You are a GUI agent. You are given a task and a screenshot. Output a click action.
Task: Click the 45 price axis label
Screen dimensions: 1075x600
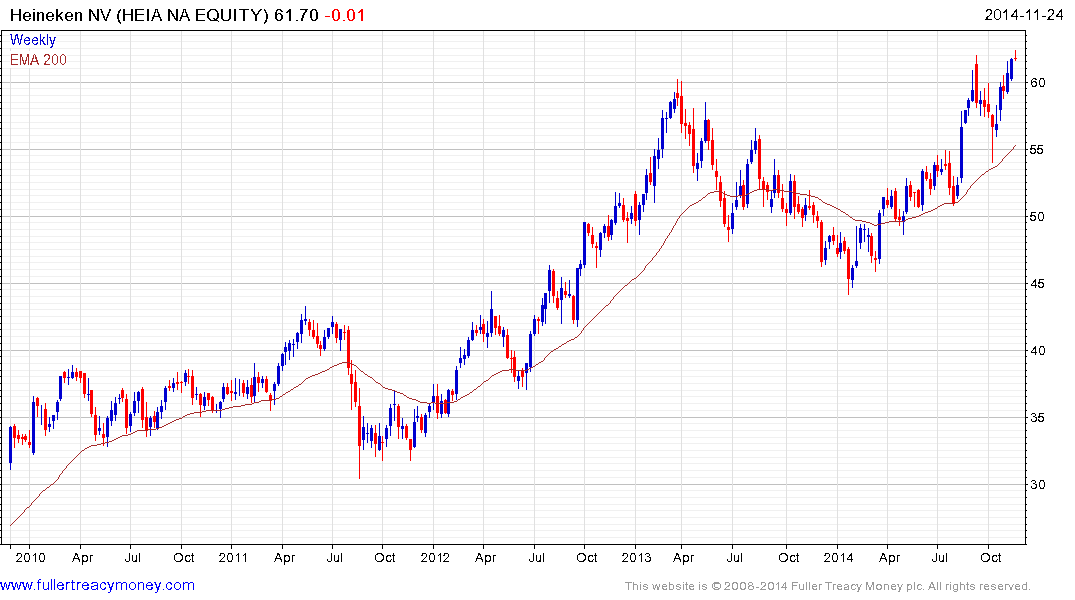1037,284
